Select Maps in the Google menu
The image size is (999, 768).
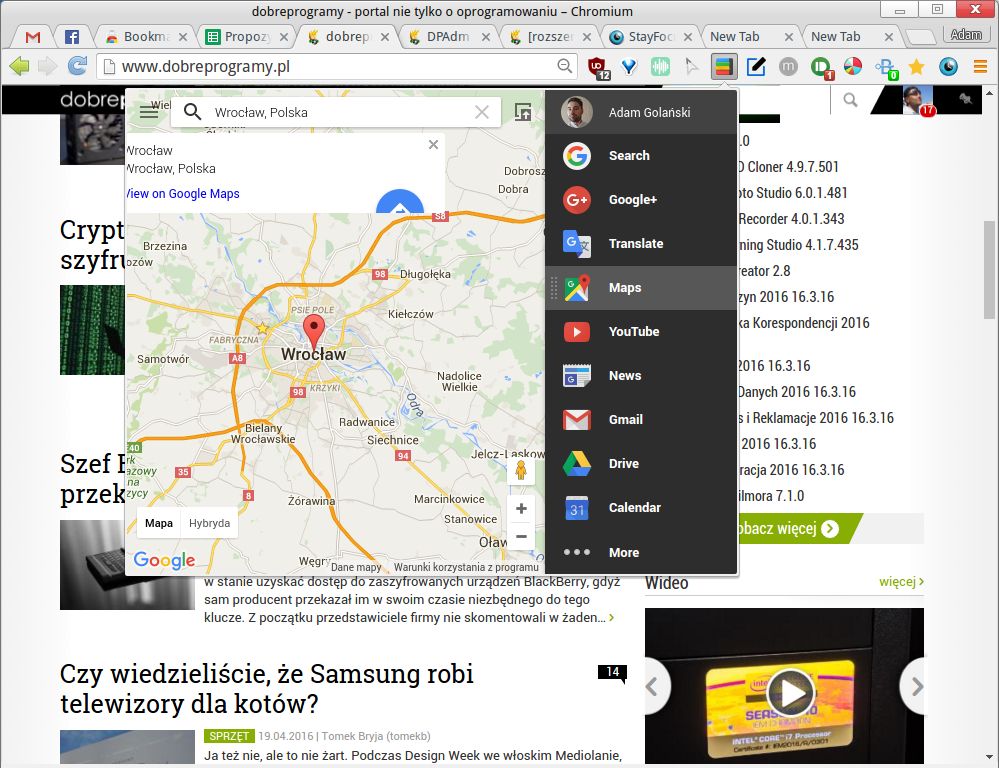click(641, 287)
